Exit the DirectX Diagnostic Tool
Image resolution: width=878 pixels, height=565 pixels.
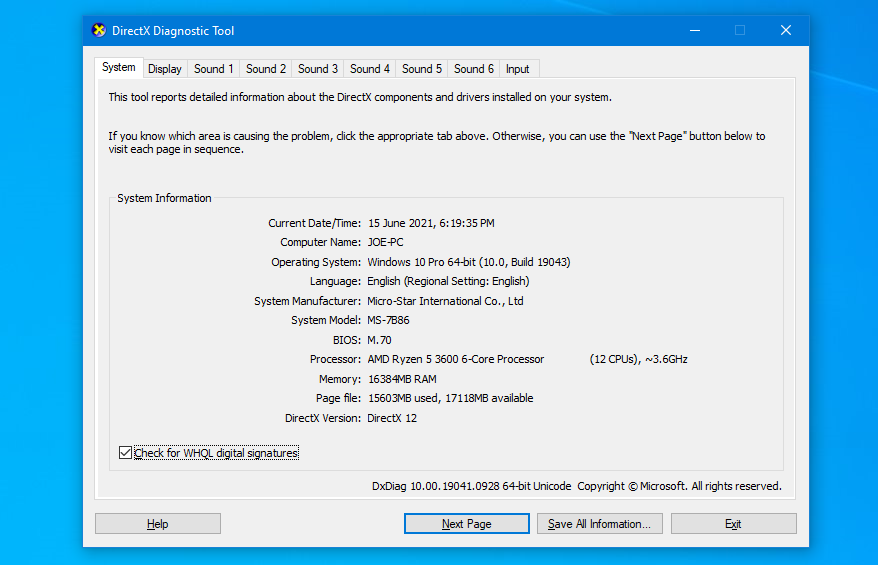click(x=734, y=524)
